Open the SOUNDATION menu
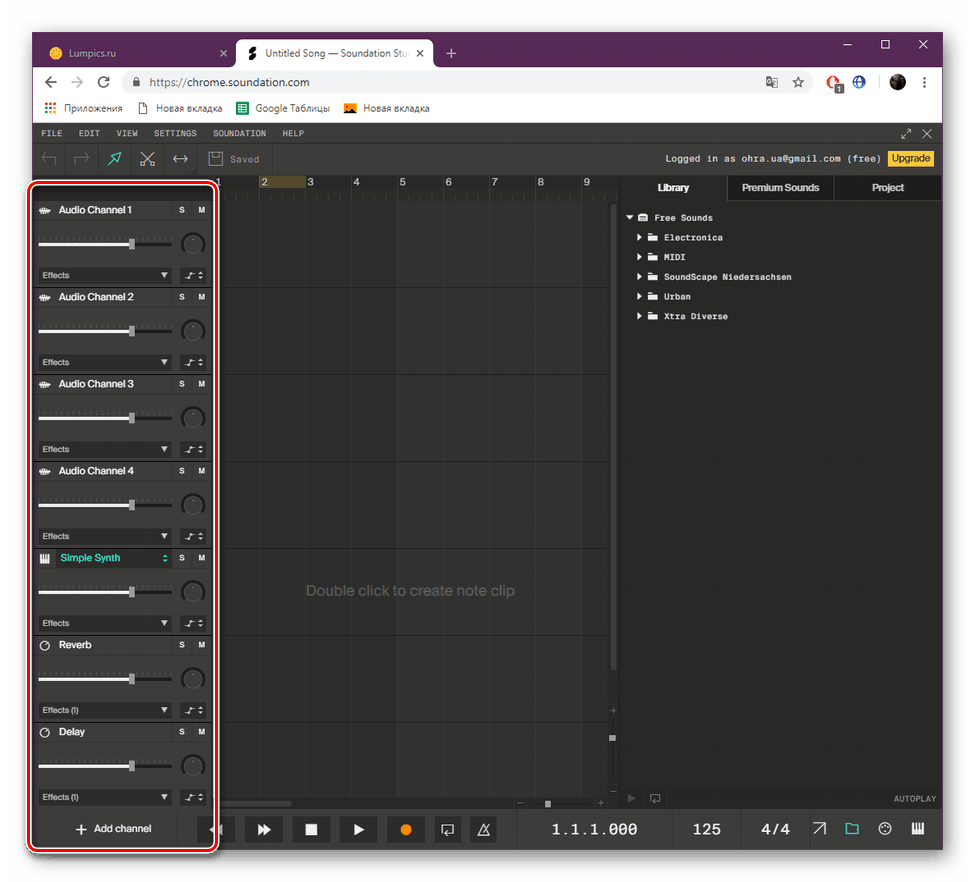 pos(239,133)
